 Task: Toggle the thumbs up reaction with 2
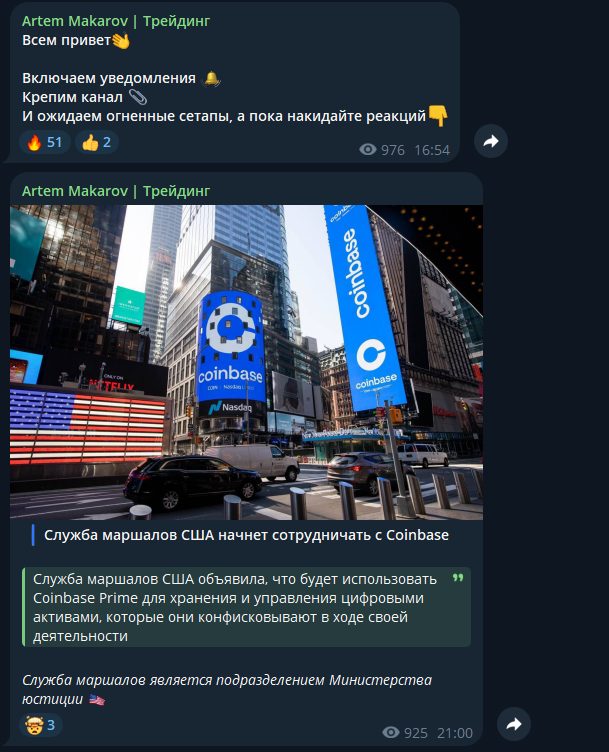pyautogui.click(x=96, y=142)
